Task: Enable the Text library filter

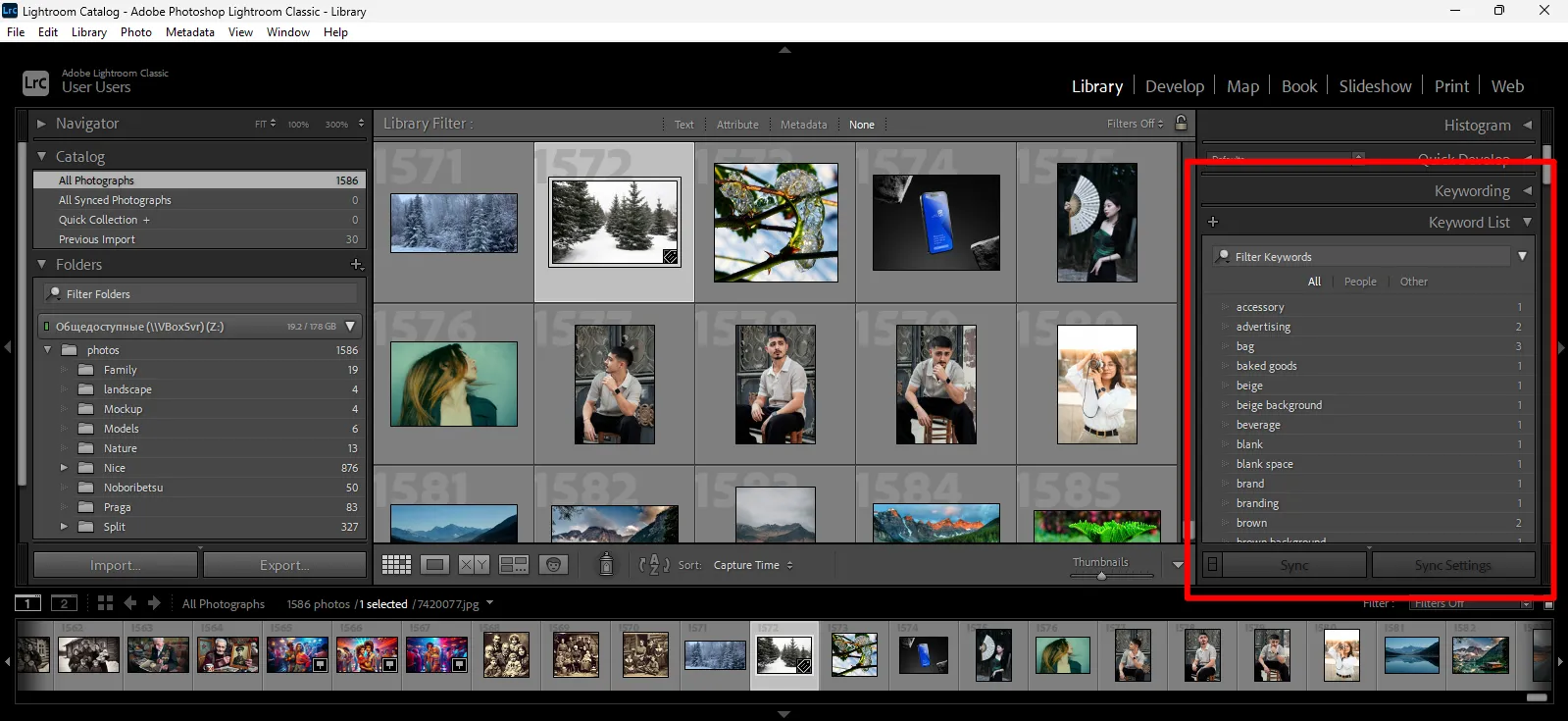Action: pos(683,125)
